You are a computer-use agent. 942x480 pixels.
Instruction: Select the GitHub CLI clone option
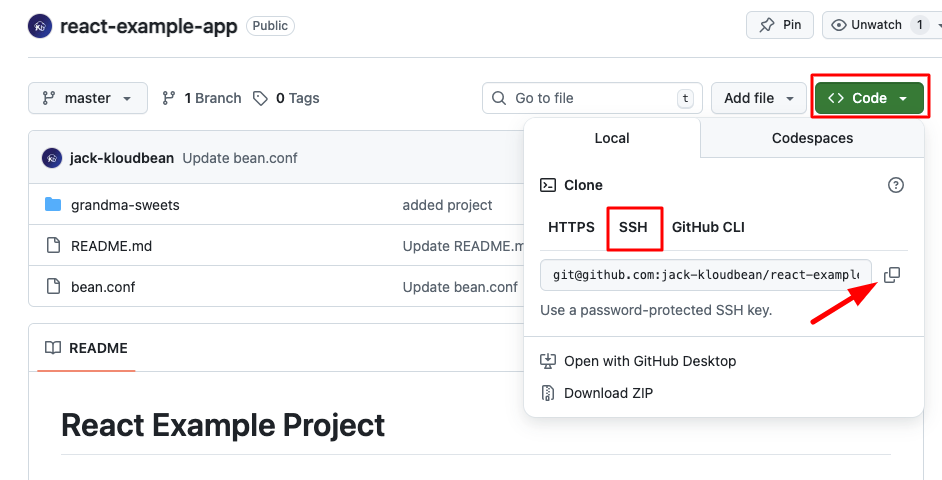click(x=708, y=227)
